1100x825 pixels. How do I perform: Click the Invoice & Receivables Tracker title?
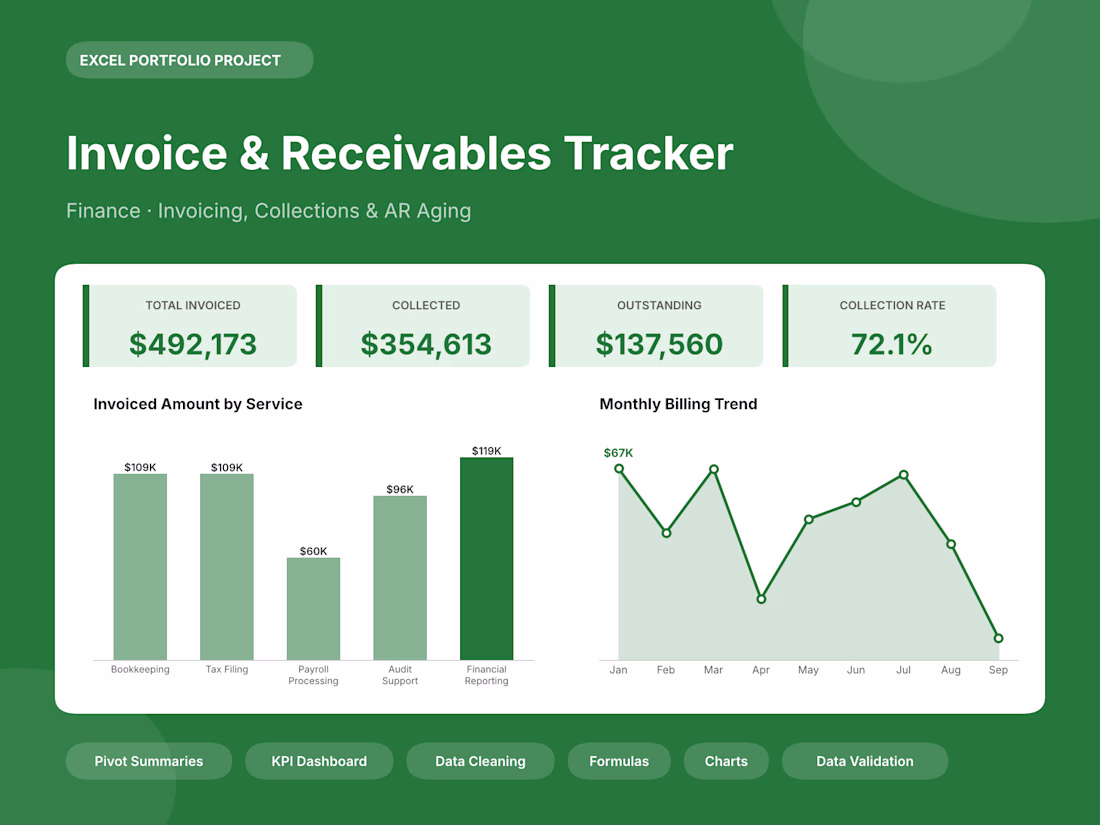click(400, 153)
